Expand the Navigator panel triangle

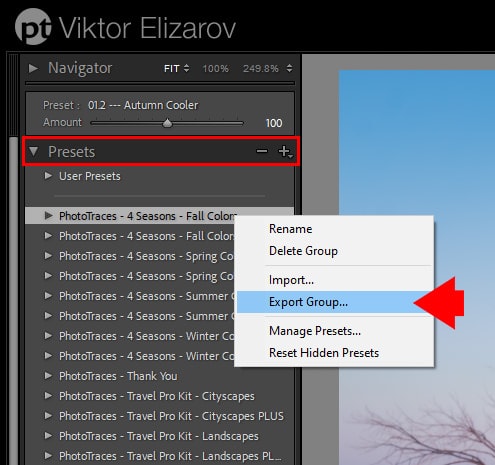[33, 68]
